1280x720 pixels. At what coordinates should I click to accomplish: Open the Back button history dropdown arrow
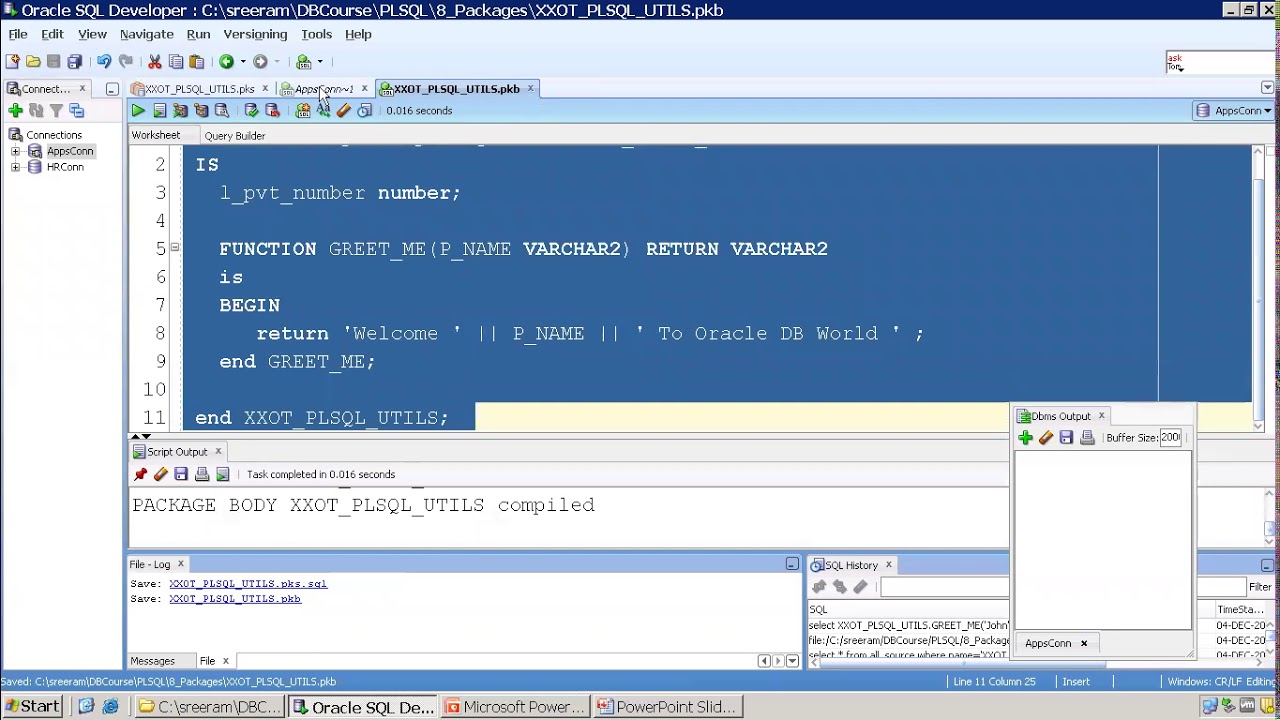[242, 62]
